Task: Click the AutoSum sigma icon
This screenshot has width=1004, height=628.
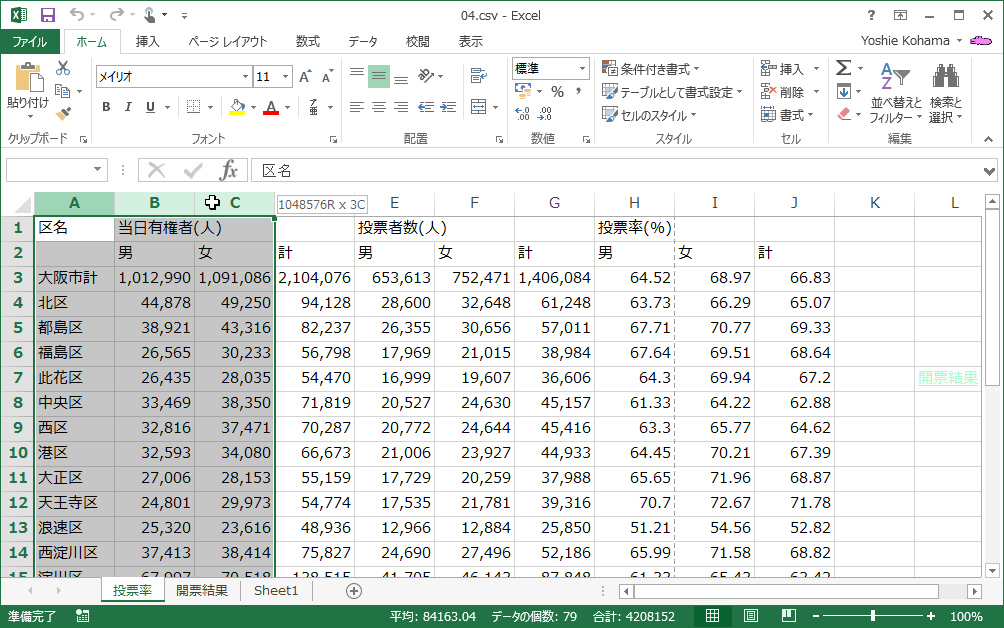Action: [x=844, y=68]
